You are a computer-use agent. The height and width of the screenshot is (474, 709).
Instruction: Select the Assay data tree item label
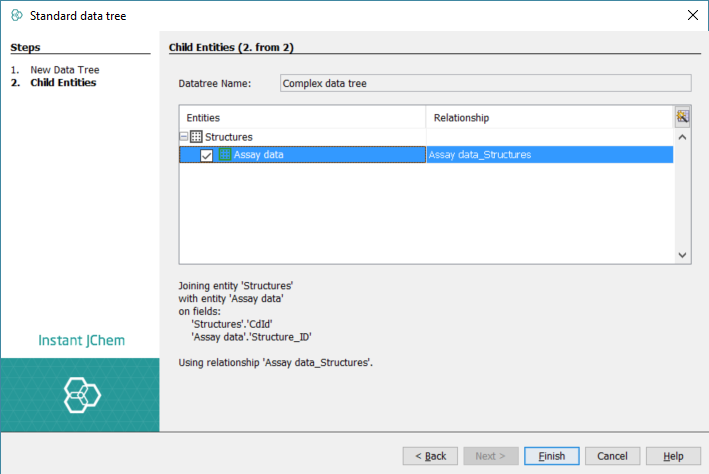tap(259, 155)
